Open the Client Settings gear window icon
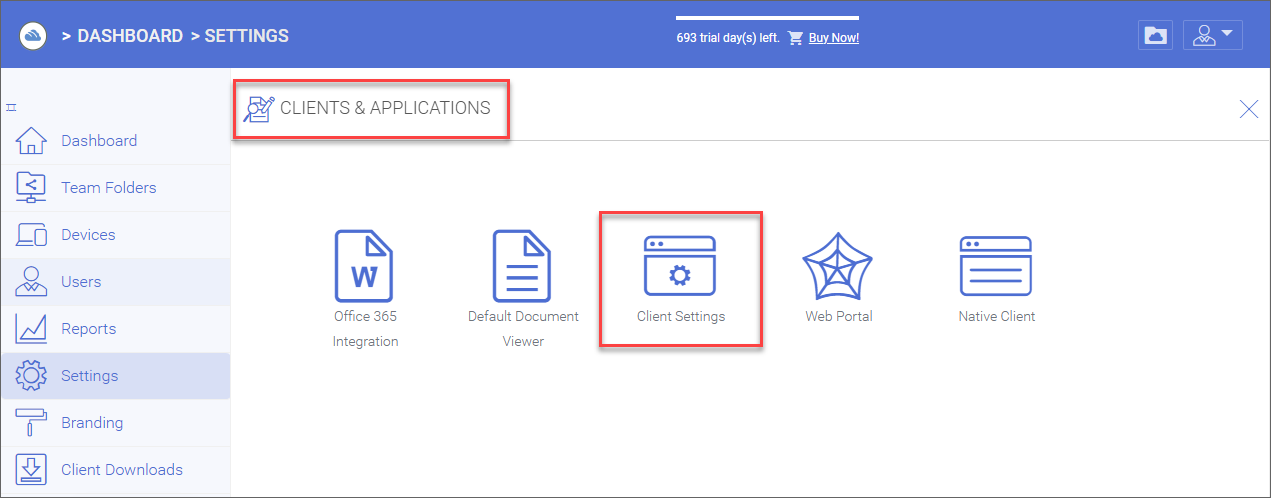This screenshot has height=498, width=1271. (680, 265)
